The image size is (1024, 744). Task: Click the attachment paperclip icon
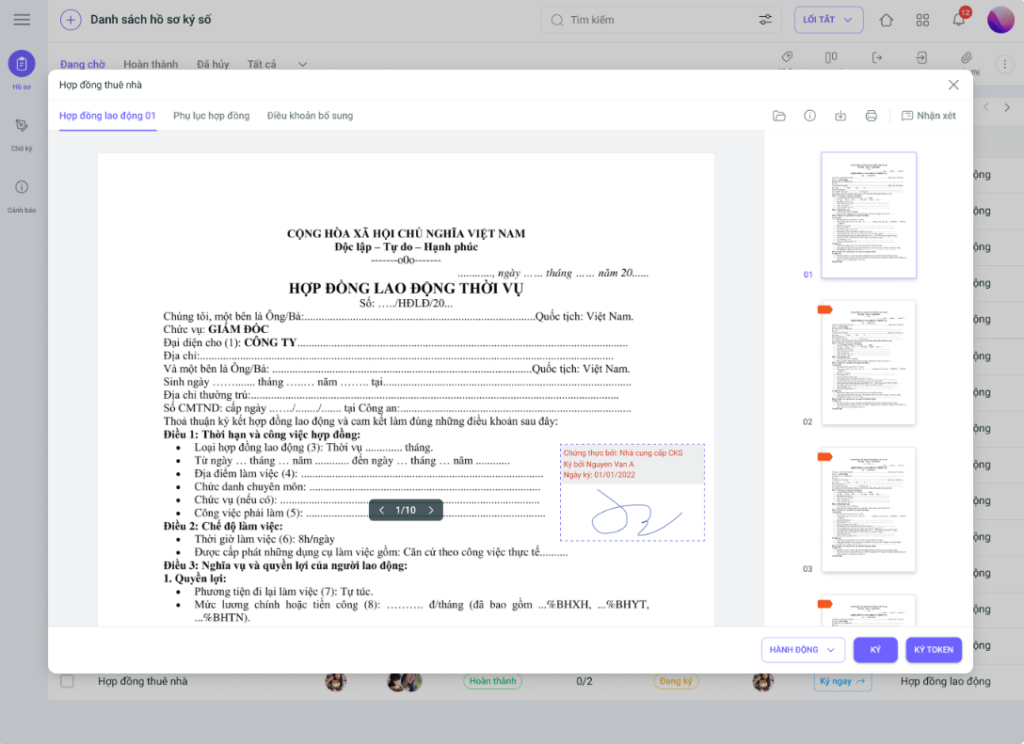[967, 57]
